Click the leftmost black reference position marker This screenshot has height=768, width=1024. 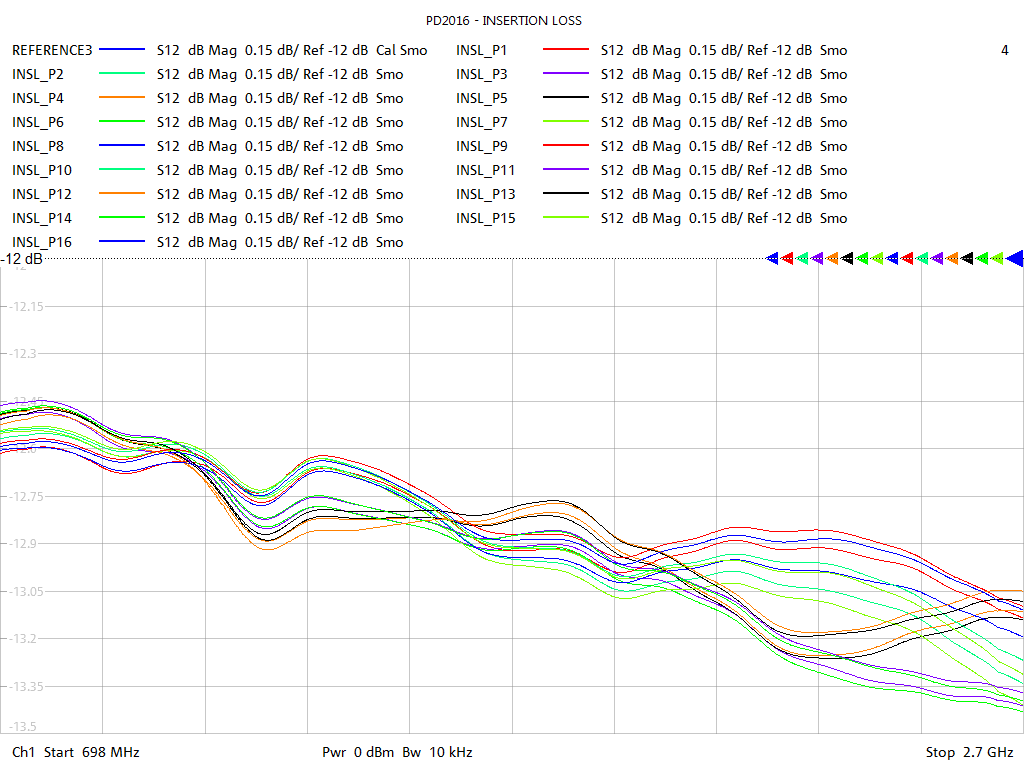[x=847, y=258]
